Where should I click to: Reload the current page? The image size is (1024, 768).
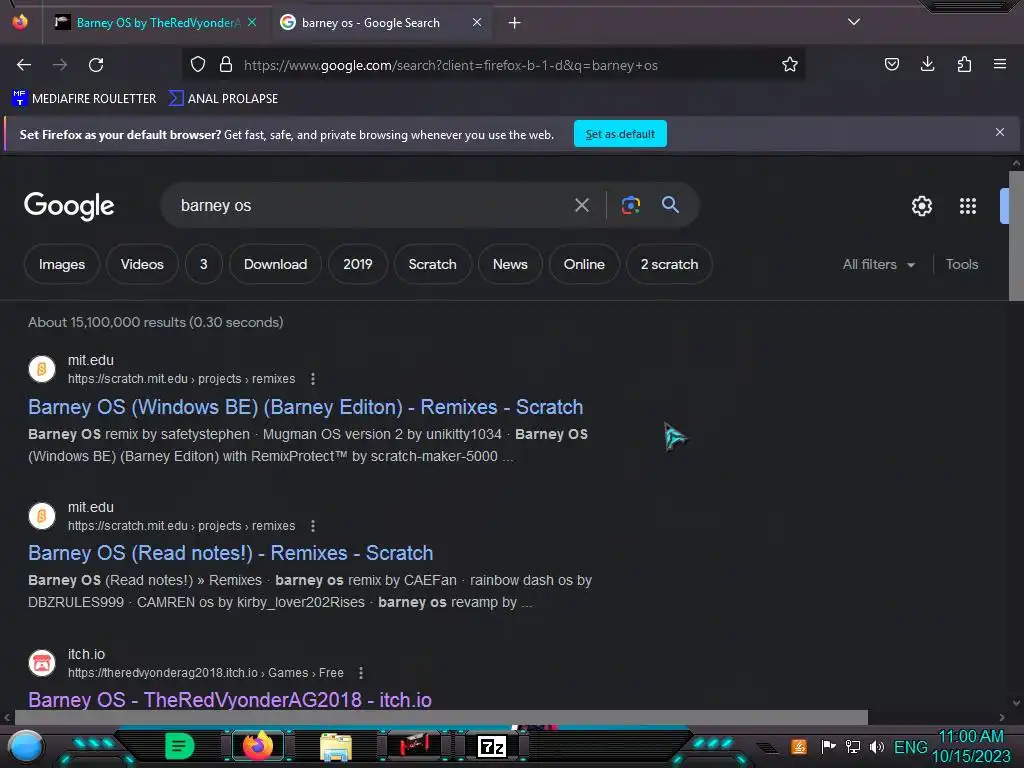96,65
